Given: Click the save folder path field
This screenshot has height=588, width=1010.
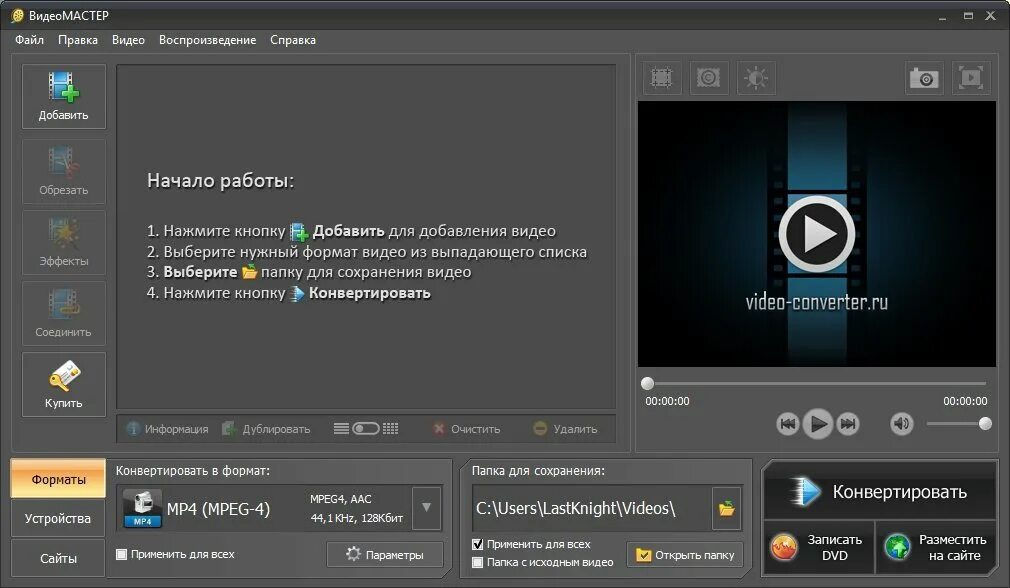Looking at the screenshot, I should click(x=591, y=508).
